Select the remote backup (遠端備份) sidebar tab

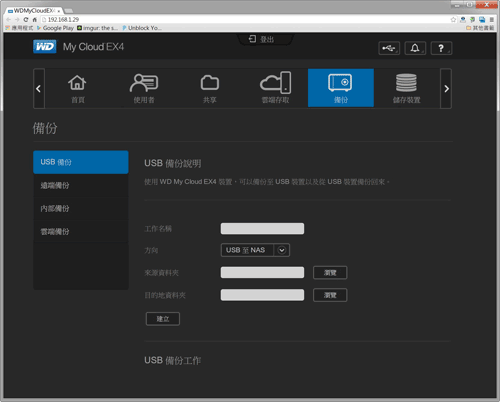coord(81,185)
